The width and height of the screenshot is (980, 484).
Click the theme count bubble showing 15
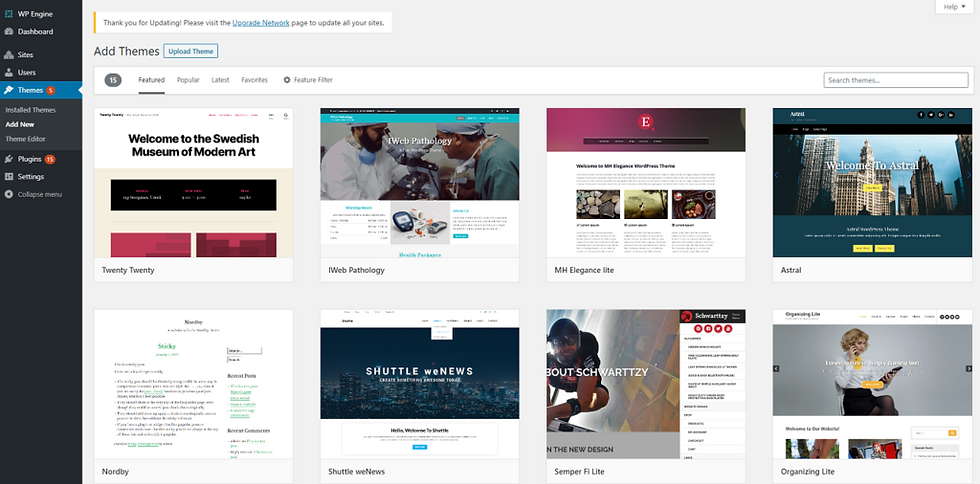[113, 80]
